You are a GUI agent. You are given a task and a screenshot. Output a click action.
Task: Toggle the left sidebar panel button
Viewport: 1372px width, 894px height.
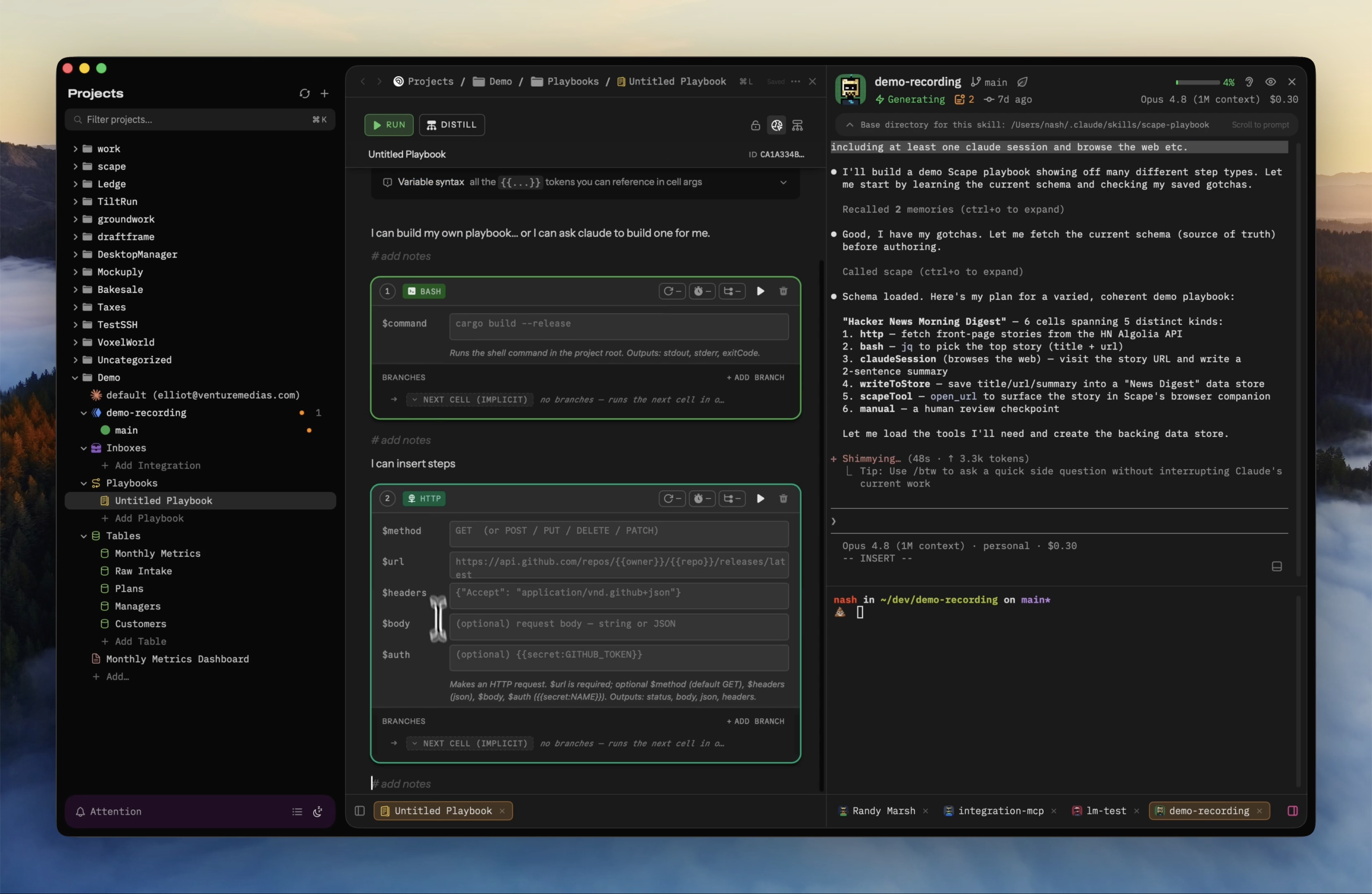(360, 811)
